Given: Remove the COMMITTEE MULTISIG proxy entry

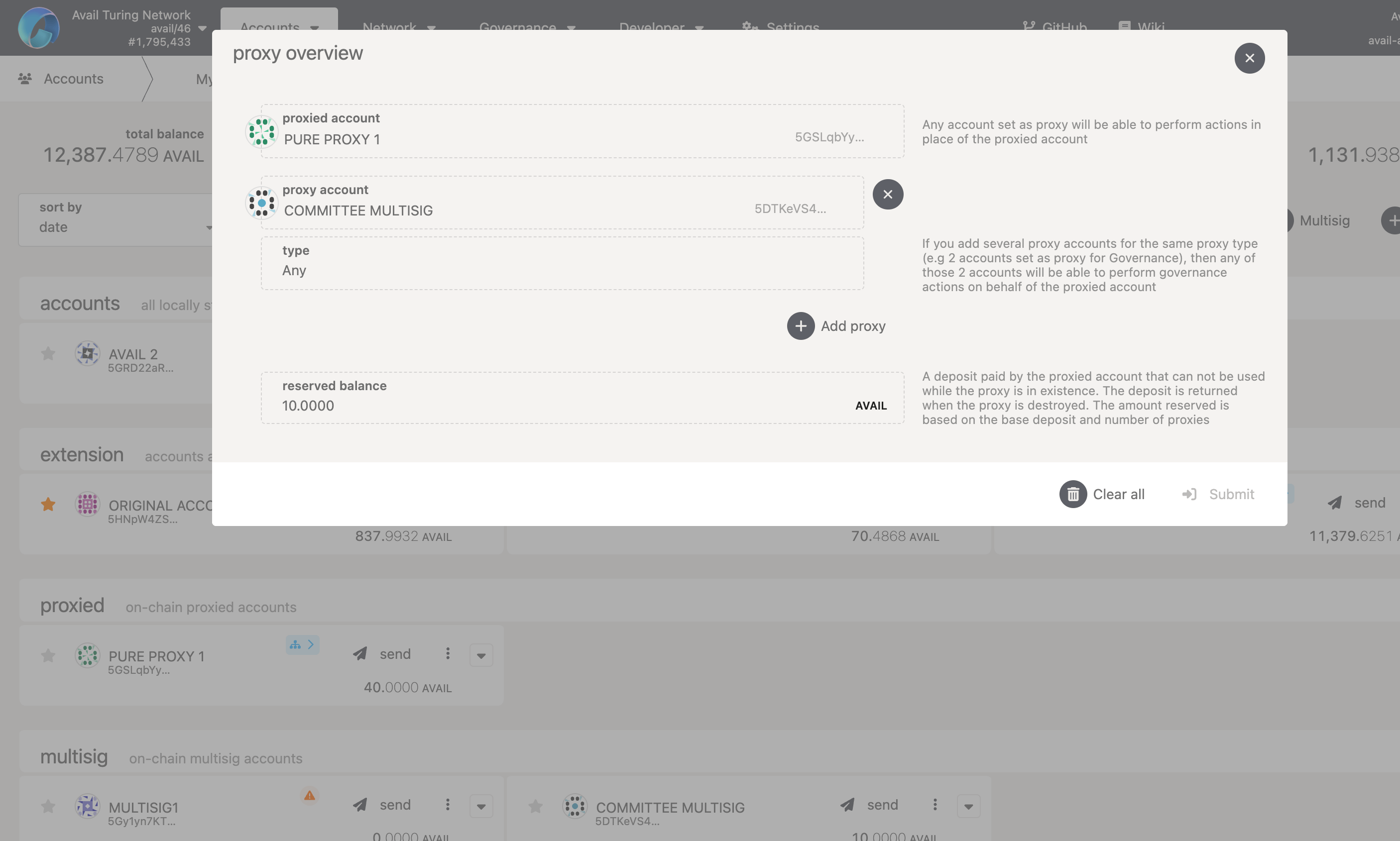Looking at the screenshot, I should pos(888,195).
